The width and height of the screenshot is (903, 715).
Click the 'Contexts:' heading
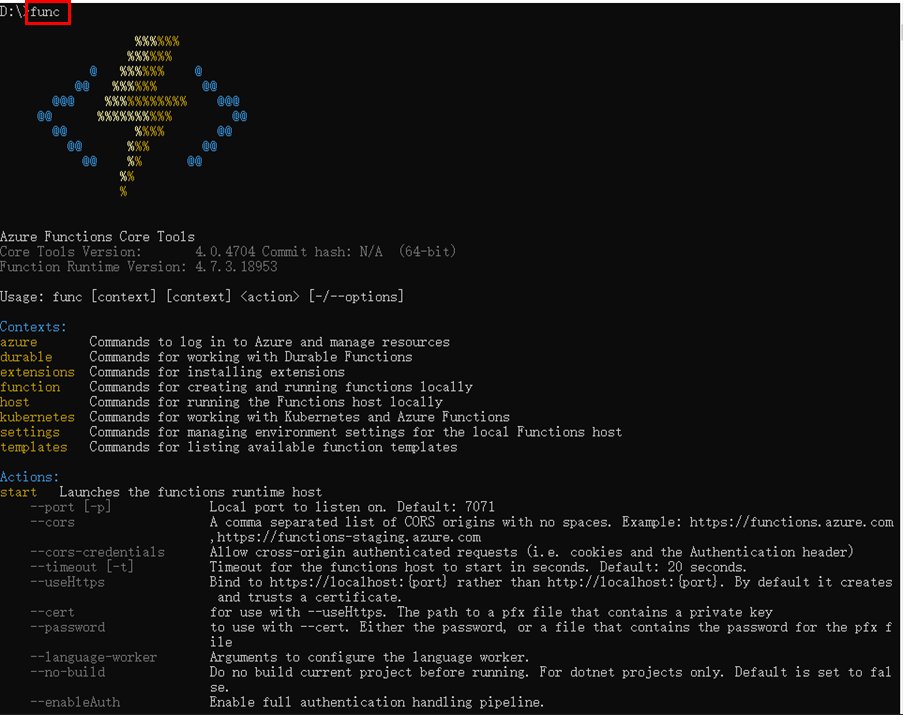pos(33,326)
